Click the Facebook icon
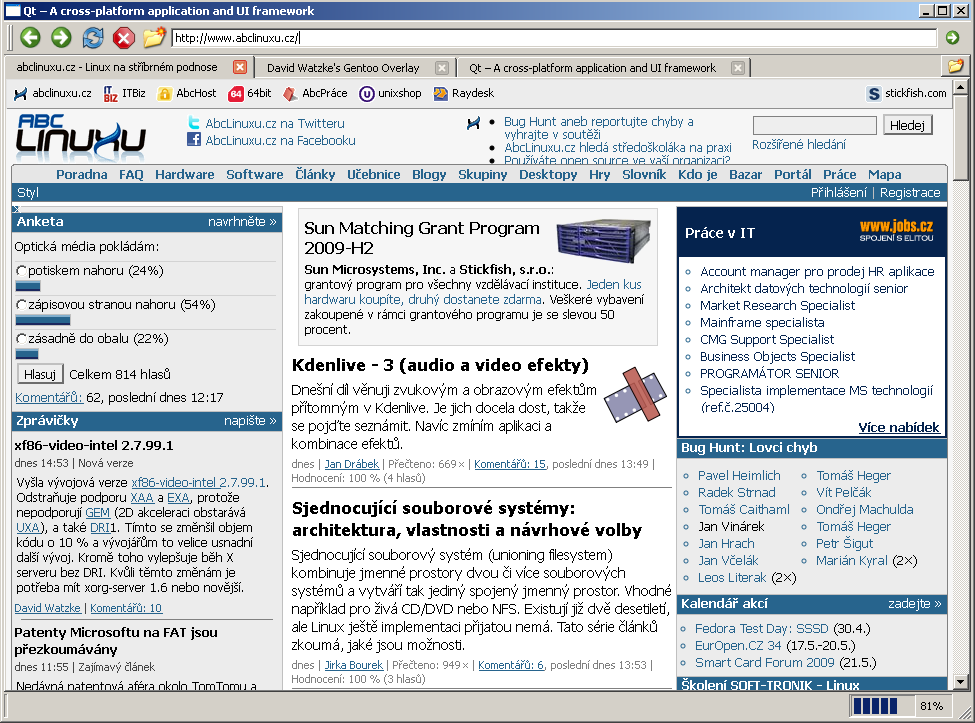 pyautogui.click(x=194, y=139)
